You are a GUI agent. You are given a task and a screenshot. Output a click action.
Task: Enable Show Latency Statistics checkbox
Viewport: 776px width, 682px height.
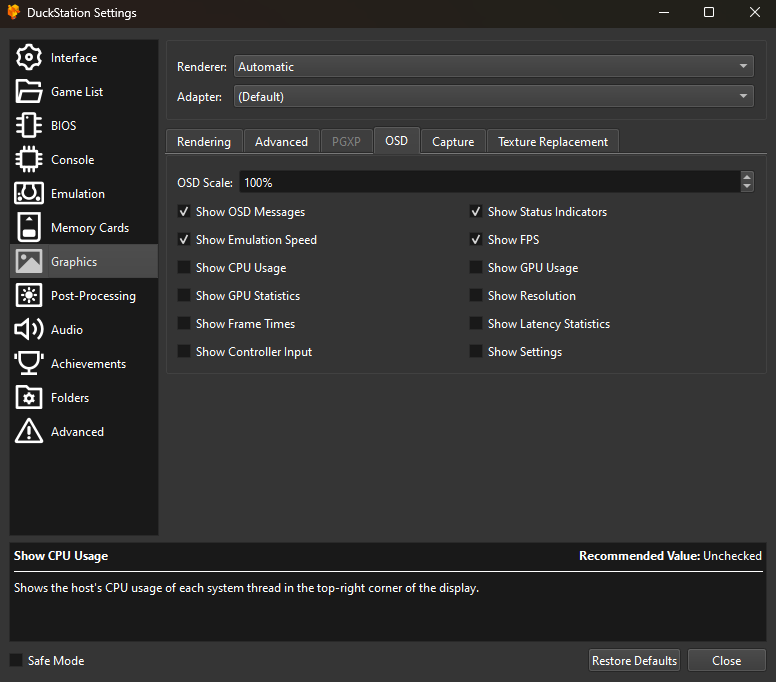476,324
